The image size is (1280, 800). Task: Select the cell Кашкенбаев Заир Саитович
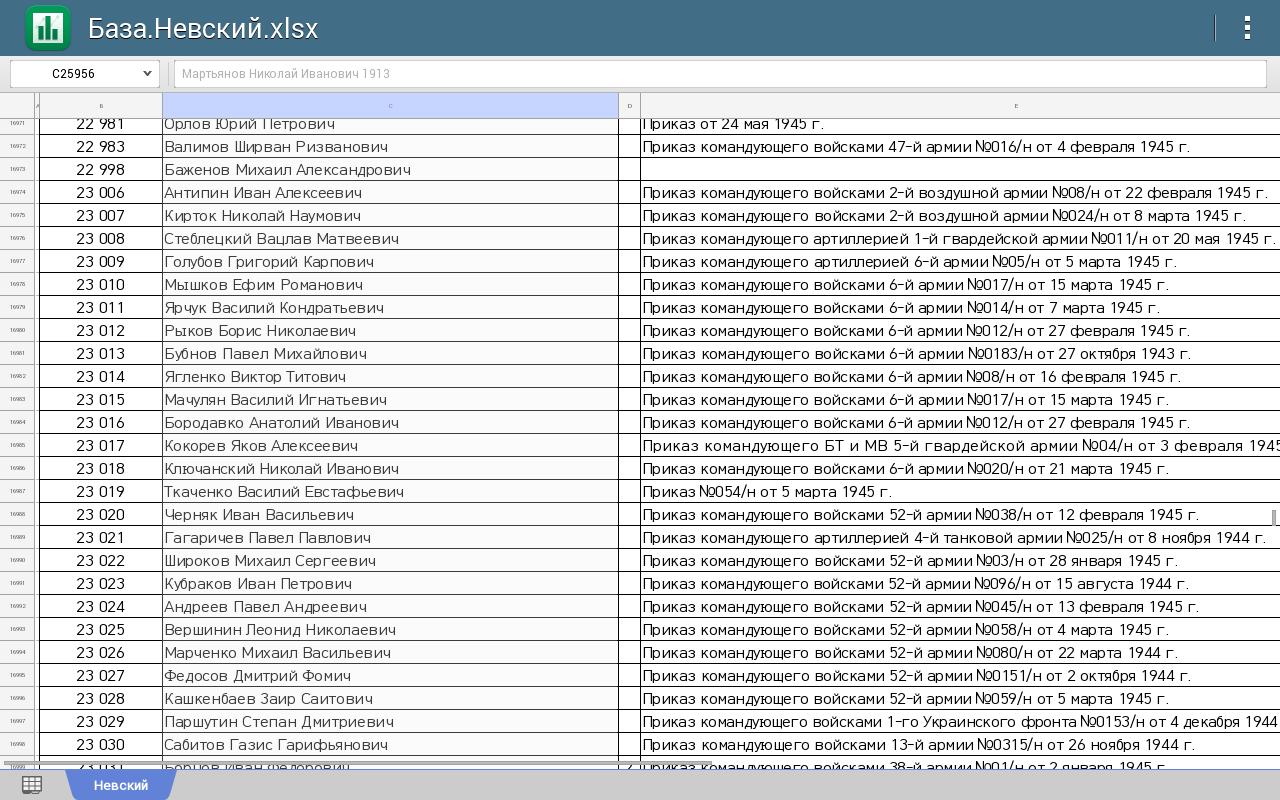[390, 699]
